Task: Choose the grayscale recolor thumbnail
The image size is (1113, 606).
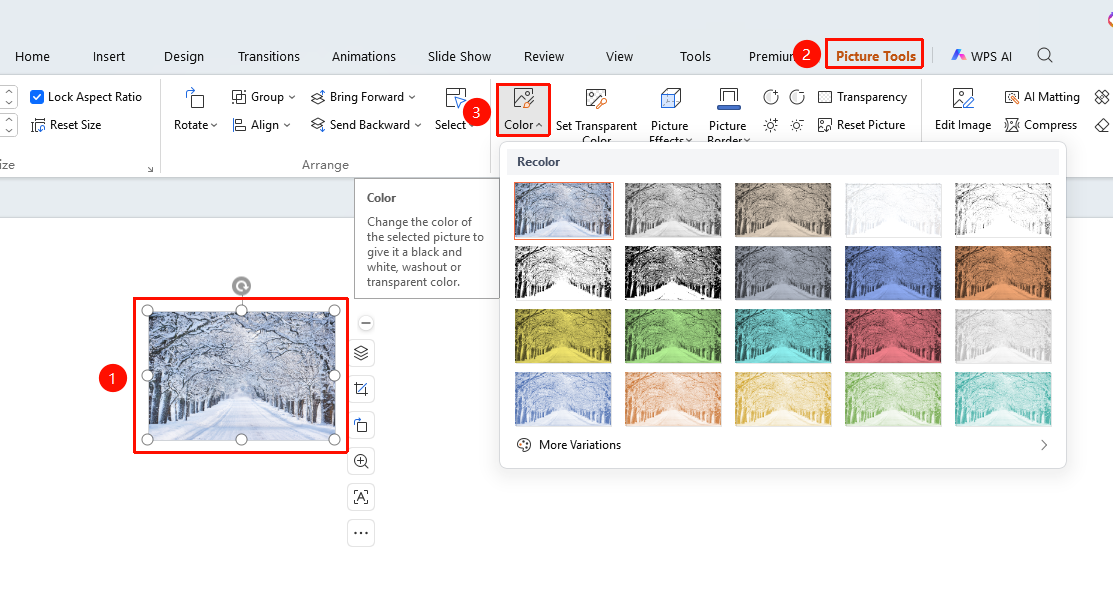Action: (x=673, y=209)
